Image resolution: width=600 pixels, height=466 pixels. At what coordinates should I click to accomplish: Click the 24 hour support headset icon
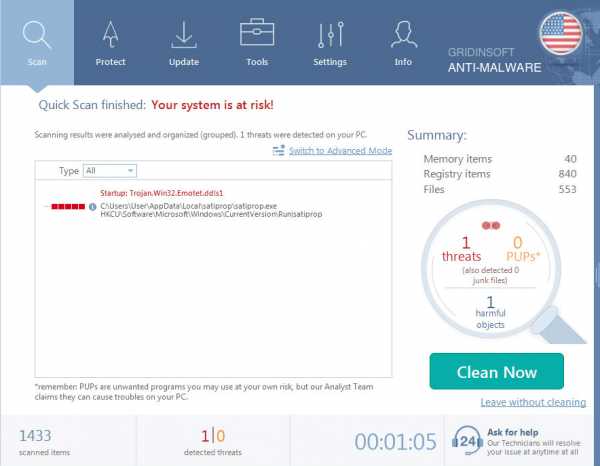pyautogui.click(x=467, y=441)
